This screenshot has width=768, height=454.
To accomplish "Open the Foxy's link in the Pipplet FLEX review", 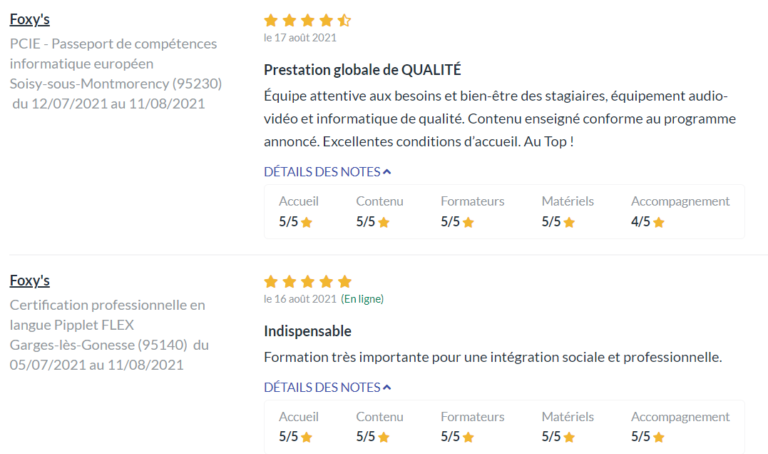I will (30, 281).
